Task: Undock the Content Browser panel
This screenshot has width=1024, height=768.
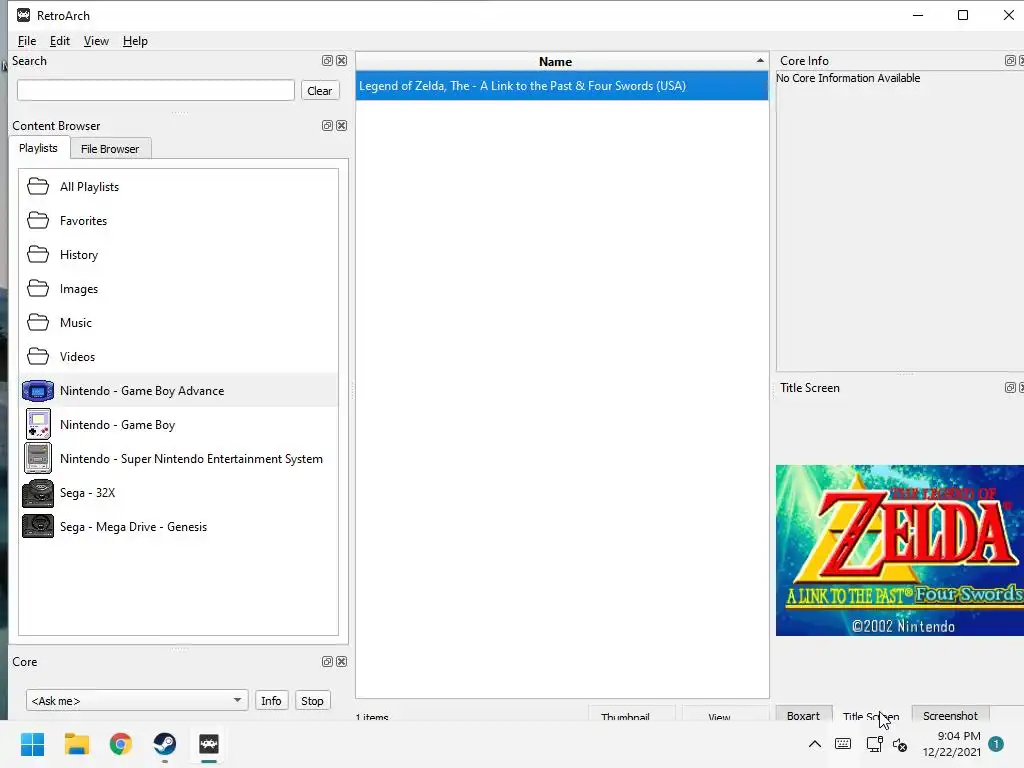Action: tap(327, 125)
